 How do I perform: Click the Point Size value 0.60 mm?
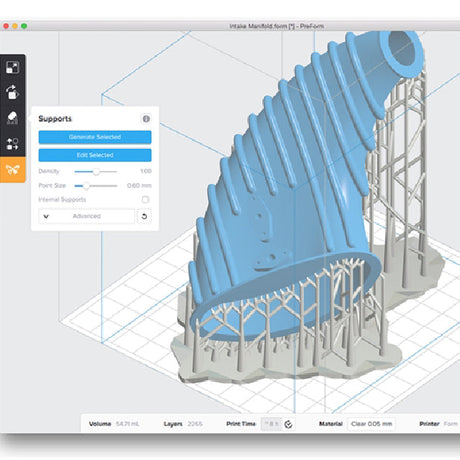[x=139, y=186]
